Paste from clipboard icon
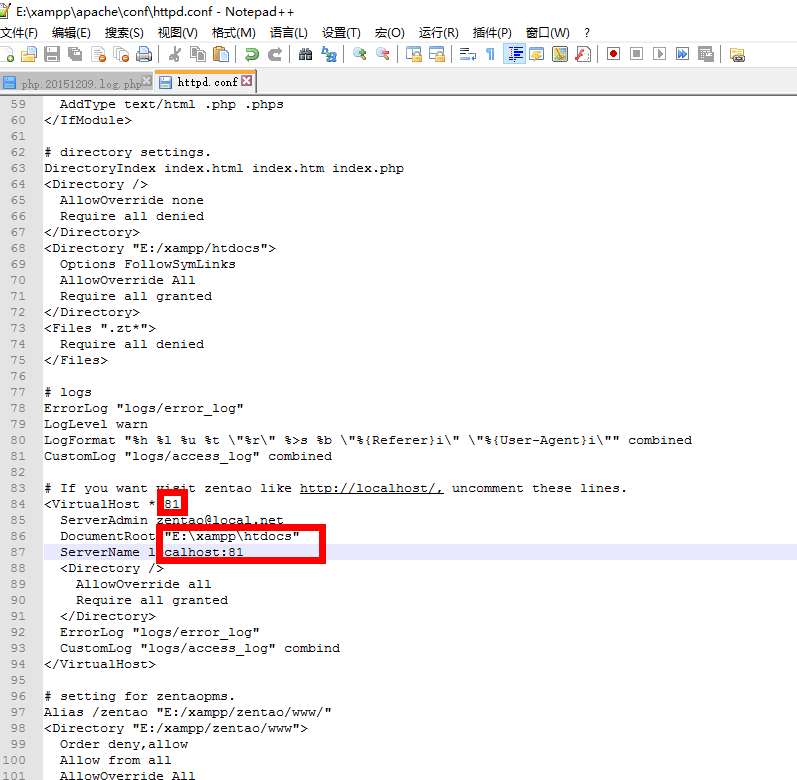The height and width of the screenshot is (780, 797). click(221, 54)
